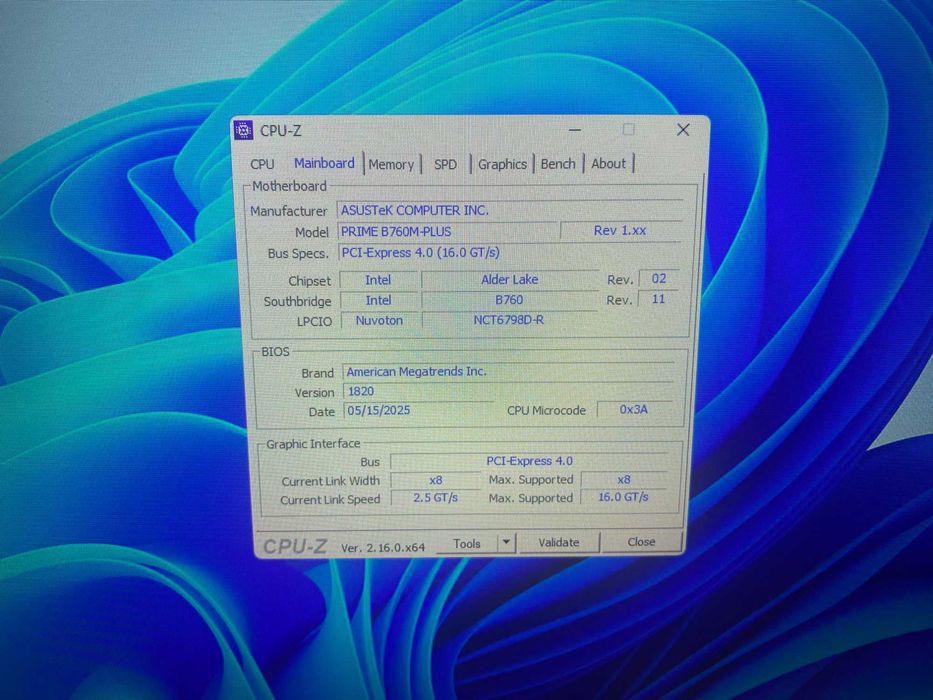The image size is (933, 700).
Task: Click the Intel value in the Chipset row
Action: point(378,280)
